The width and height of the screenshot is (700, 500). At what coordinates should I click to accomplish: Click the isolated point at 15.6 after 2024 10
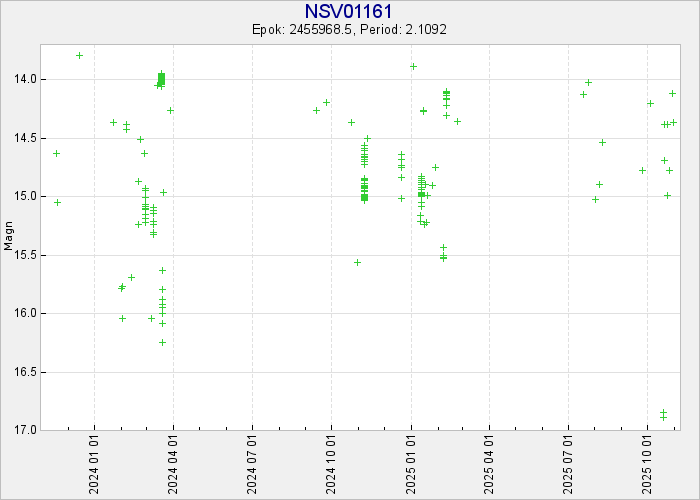coord(357,262)
